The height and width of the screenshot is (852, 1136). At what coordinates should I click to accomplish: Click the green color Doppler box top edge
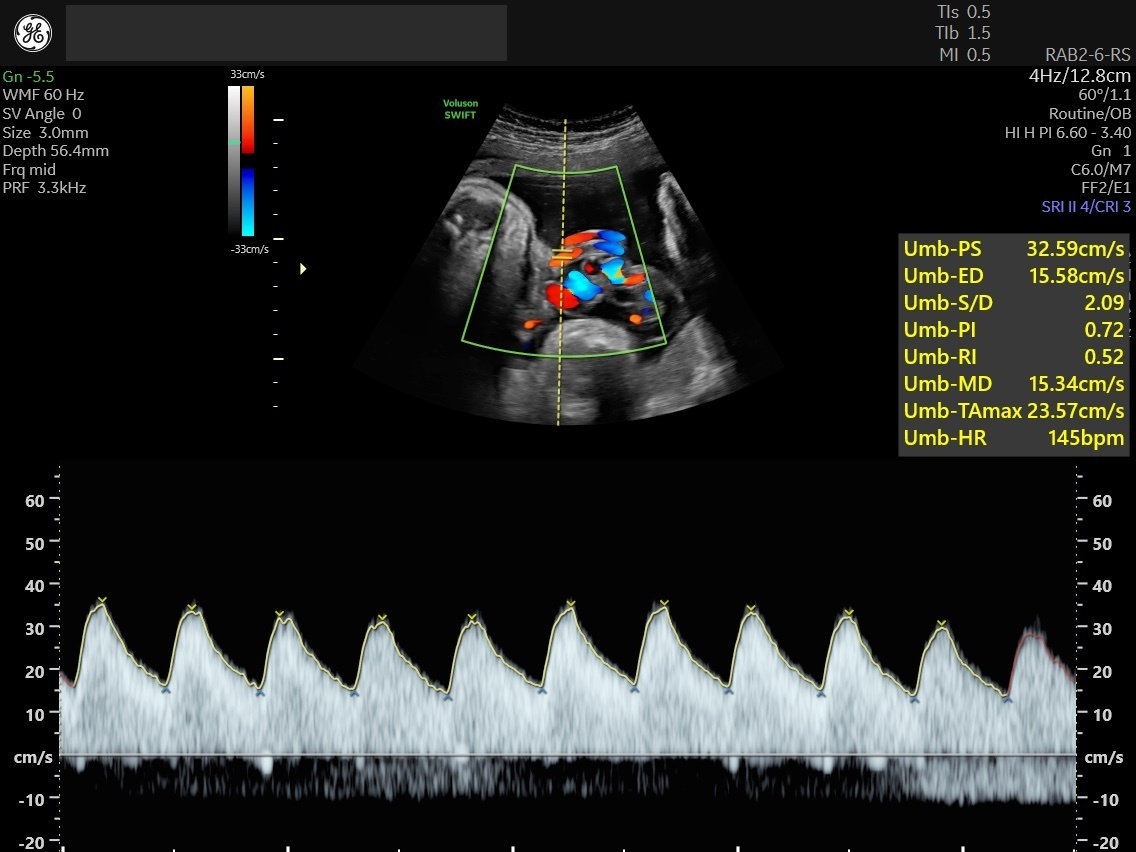(x=566, y=168)
